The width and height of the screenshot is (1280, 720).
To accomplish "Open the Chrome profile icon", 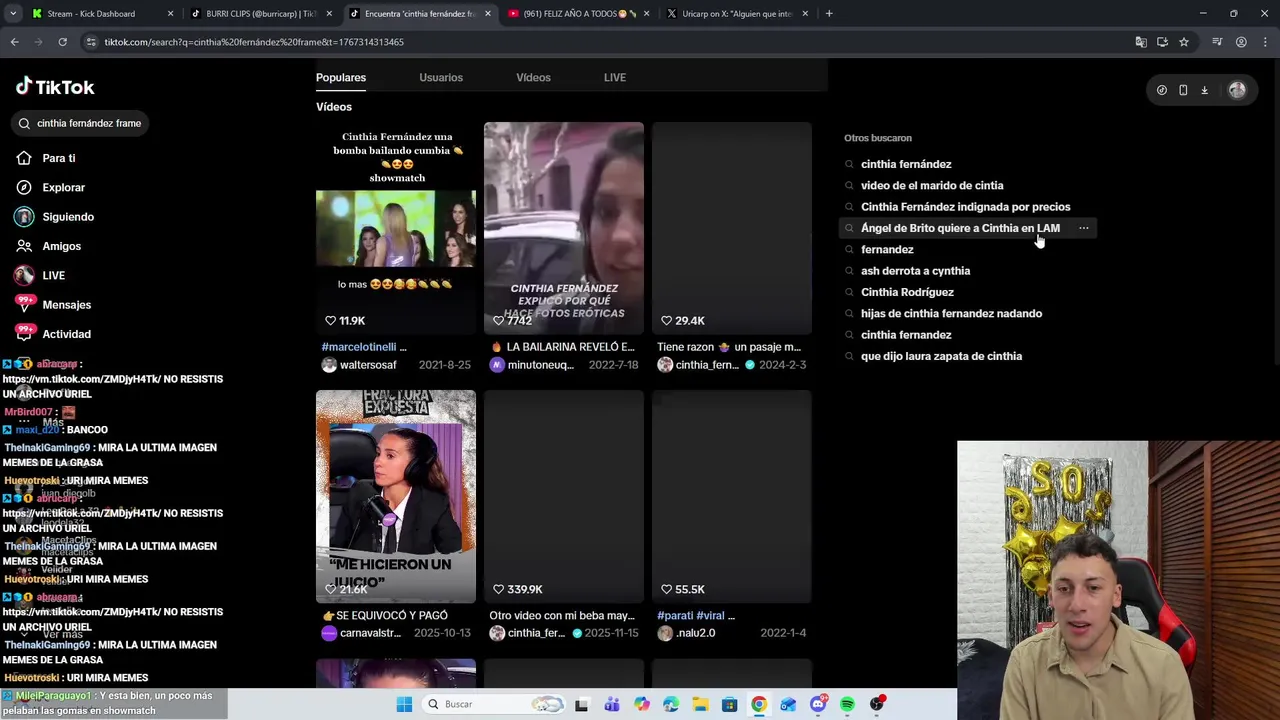I will [x=1241, y=42].
